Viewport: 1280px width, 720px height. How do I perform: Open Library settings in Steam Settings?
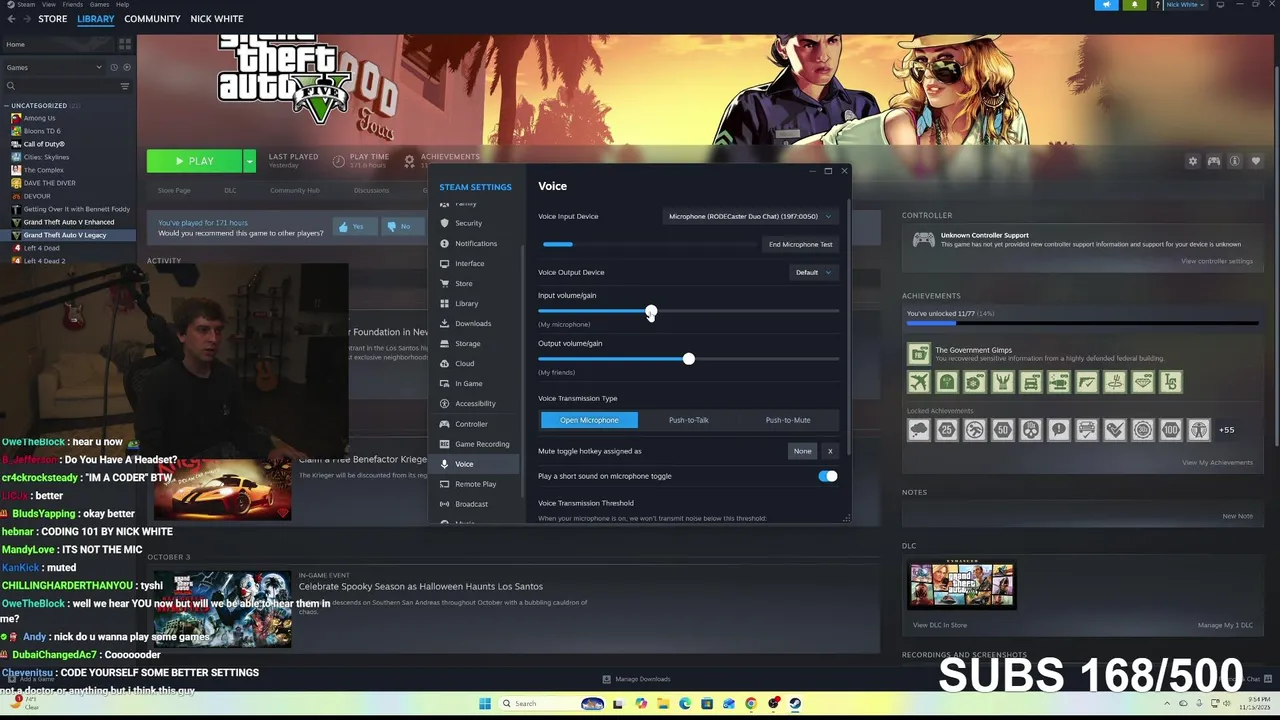coord(466,303)
